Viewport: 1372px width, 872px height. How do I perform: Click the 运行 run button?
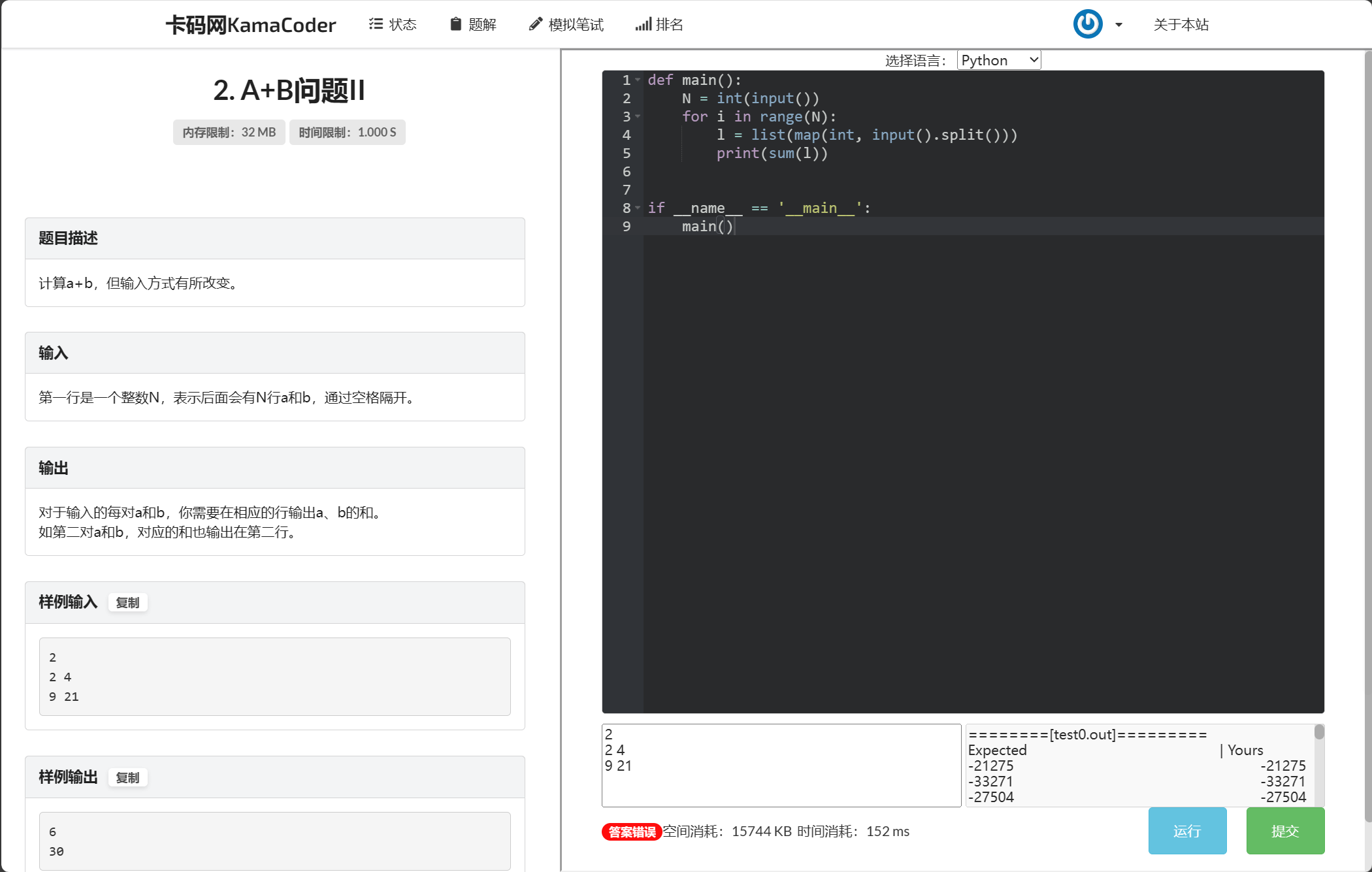pos(1187,831)
